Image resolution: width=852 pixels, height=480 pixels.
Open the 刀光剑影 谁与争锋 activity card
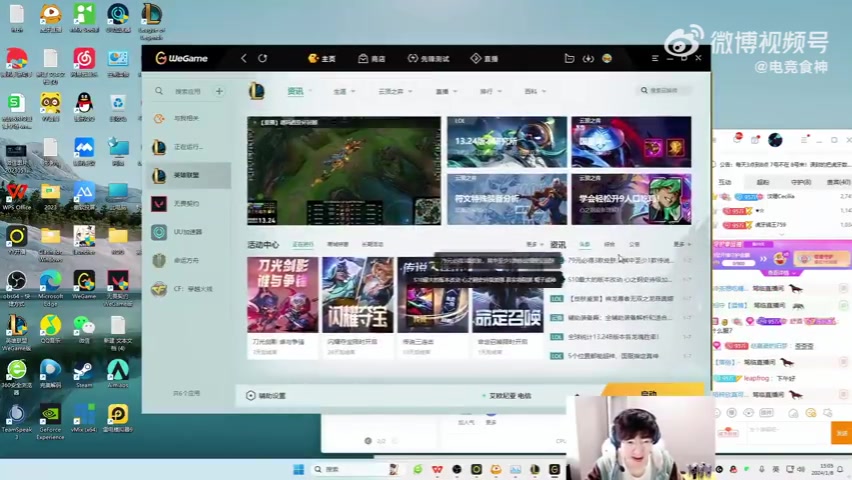pos(283,307)
